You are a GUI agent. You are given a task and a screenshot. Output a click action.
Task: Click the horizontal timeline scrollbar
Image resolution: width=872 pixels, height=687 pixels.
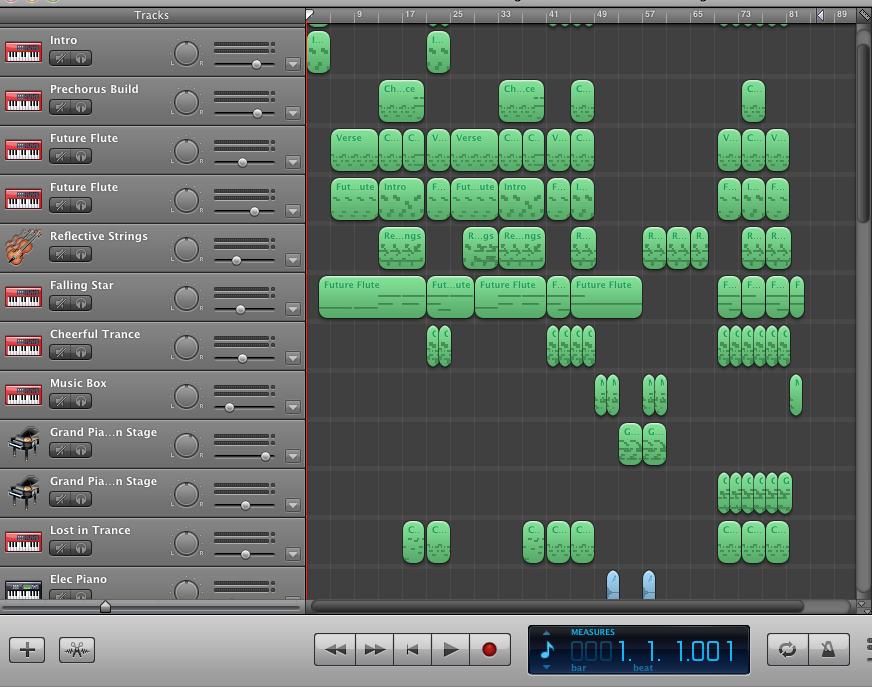point(557,606)
